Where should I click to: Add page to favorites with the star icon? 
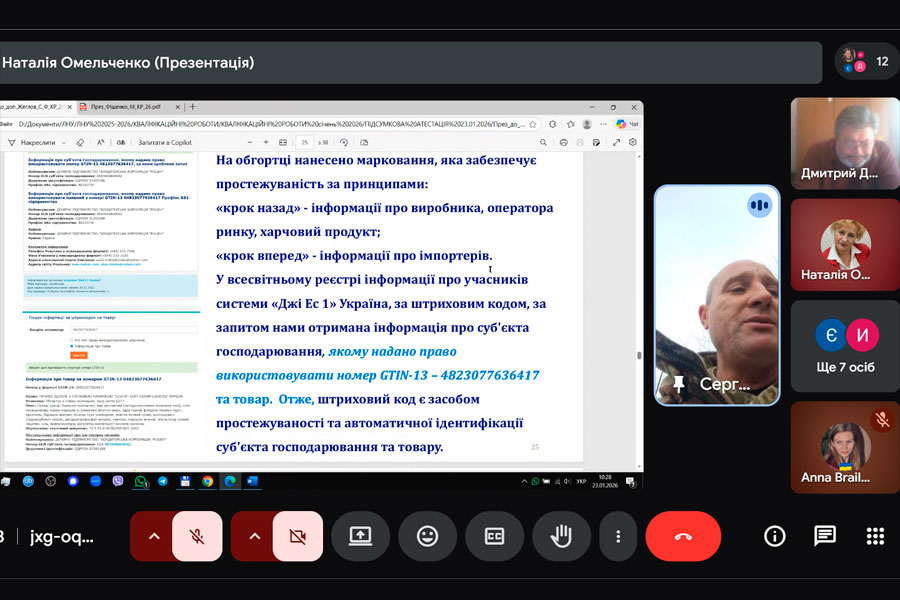[533, 124]
